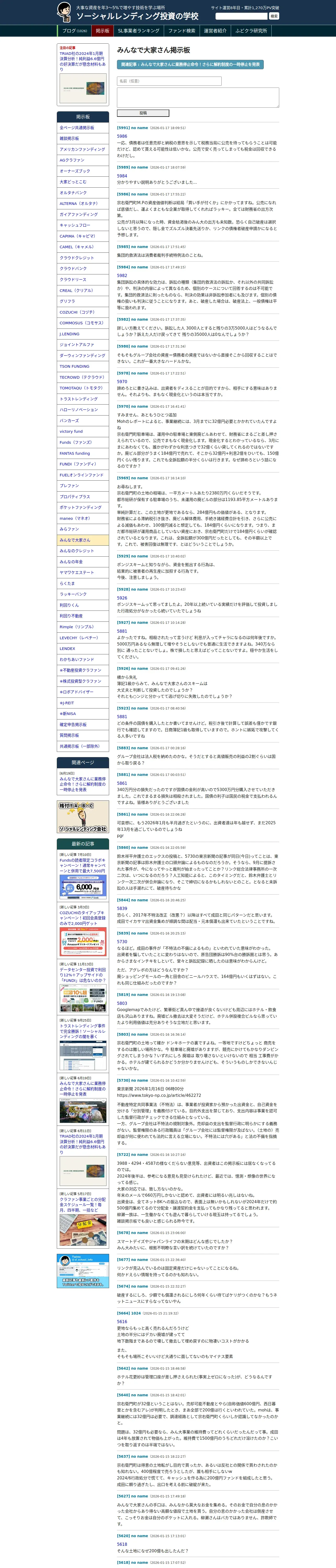
Task: Open COZUCHI 2,000円 campaign thumbnail
Action: [x=82, y=942]
